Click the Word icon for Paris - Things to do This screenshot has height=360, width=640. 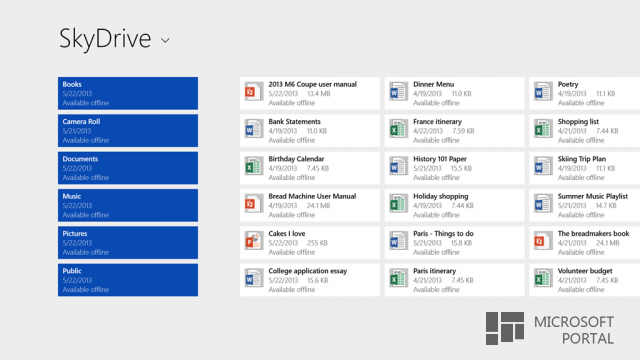[x=398, y=241]
